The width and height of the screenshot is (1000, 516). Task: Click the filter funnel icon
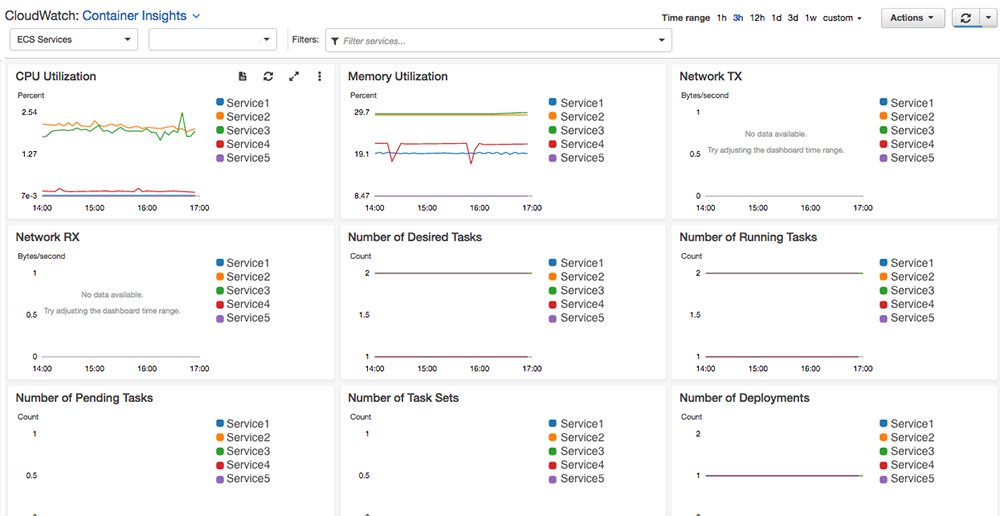click(x=334, y=40)
